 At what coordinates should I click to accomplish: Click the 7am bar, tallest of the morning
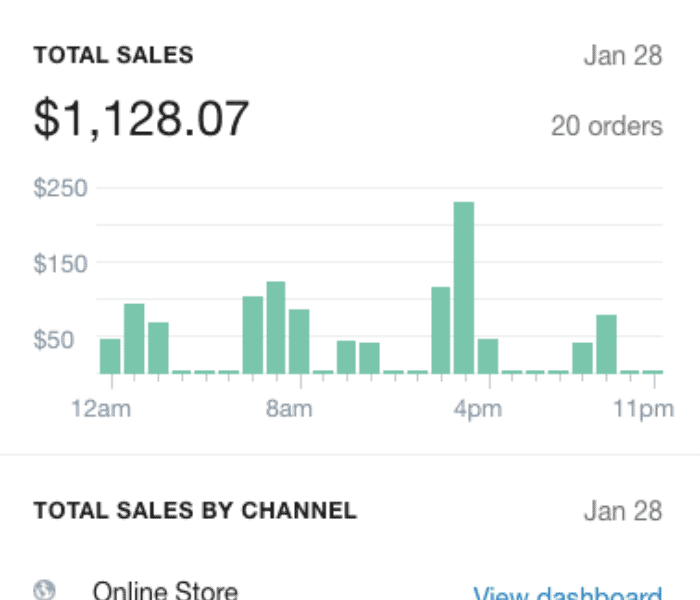click(276, 327)
